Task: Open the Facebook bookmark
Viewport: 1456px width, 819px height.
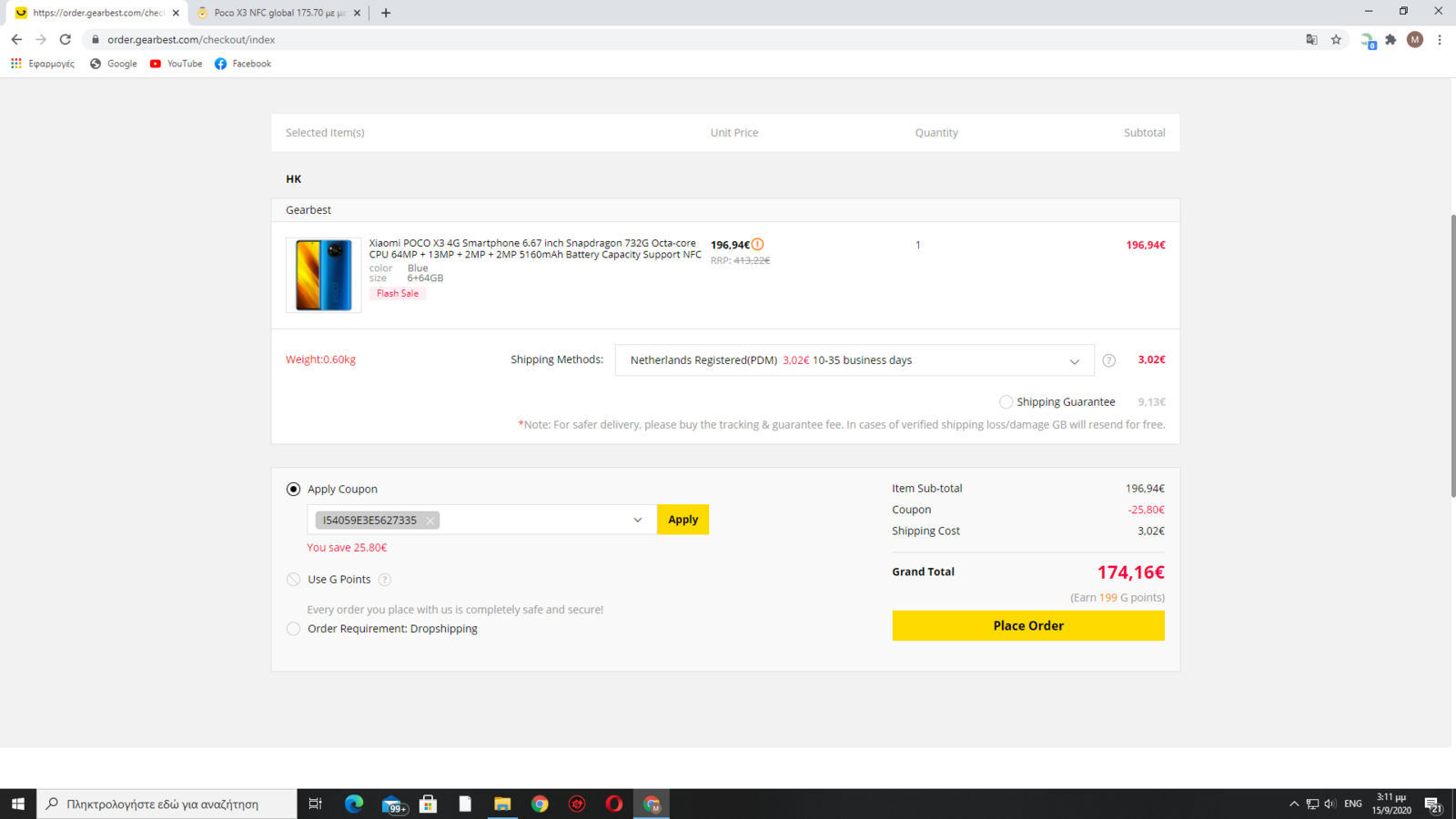Action: pos(243,64)
